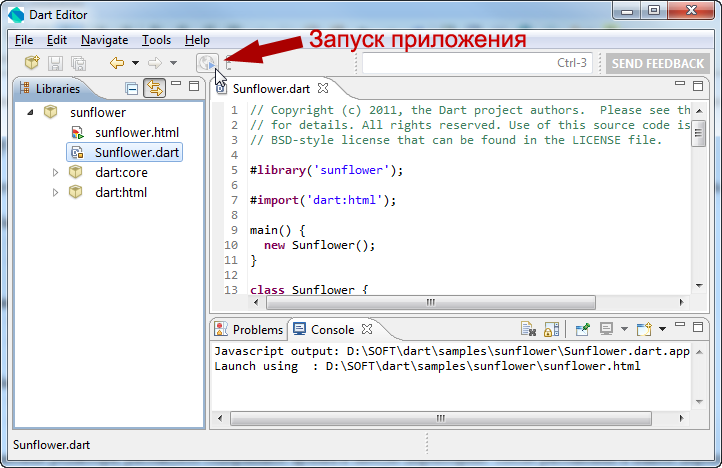Toggle the Scroll Lock console icon

(551, 329)
